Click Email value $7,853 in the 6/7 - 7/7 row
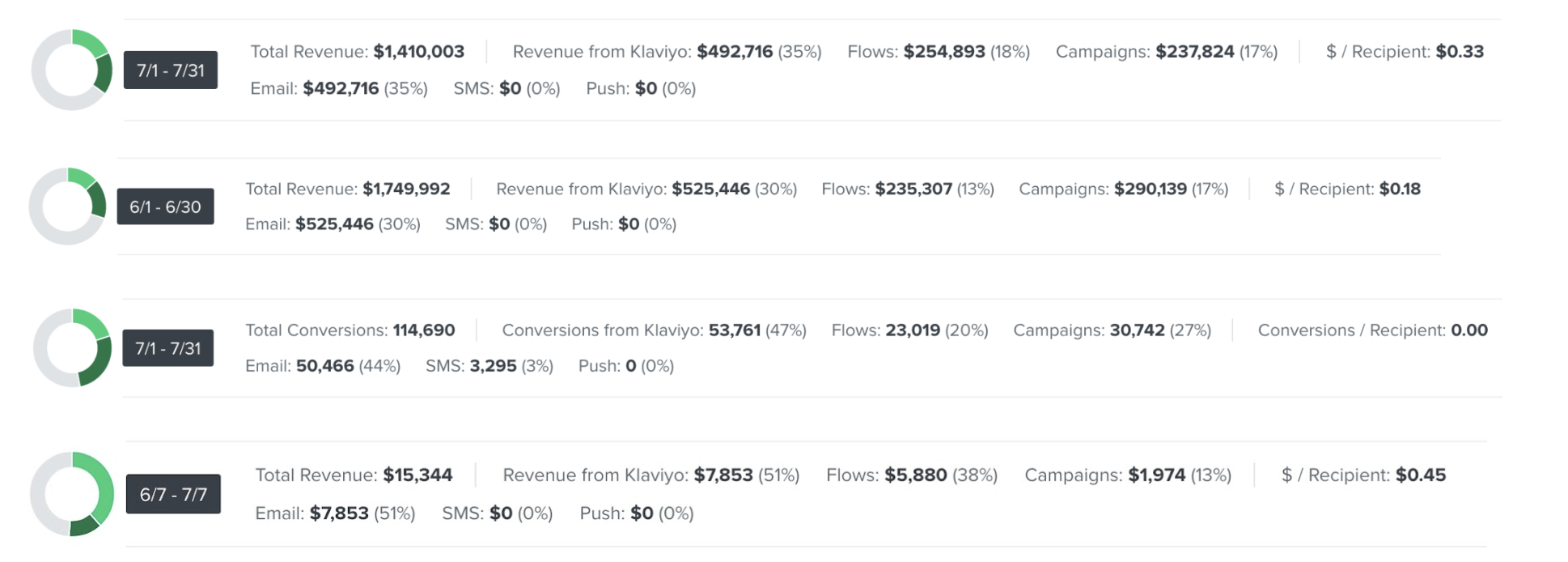The width and height of the screenshot is (1568, 562). [x=339, y=513]
